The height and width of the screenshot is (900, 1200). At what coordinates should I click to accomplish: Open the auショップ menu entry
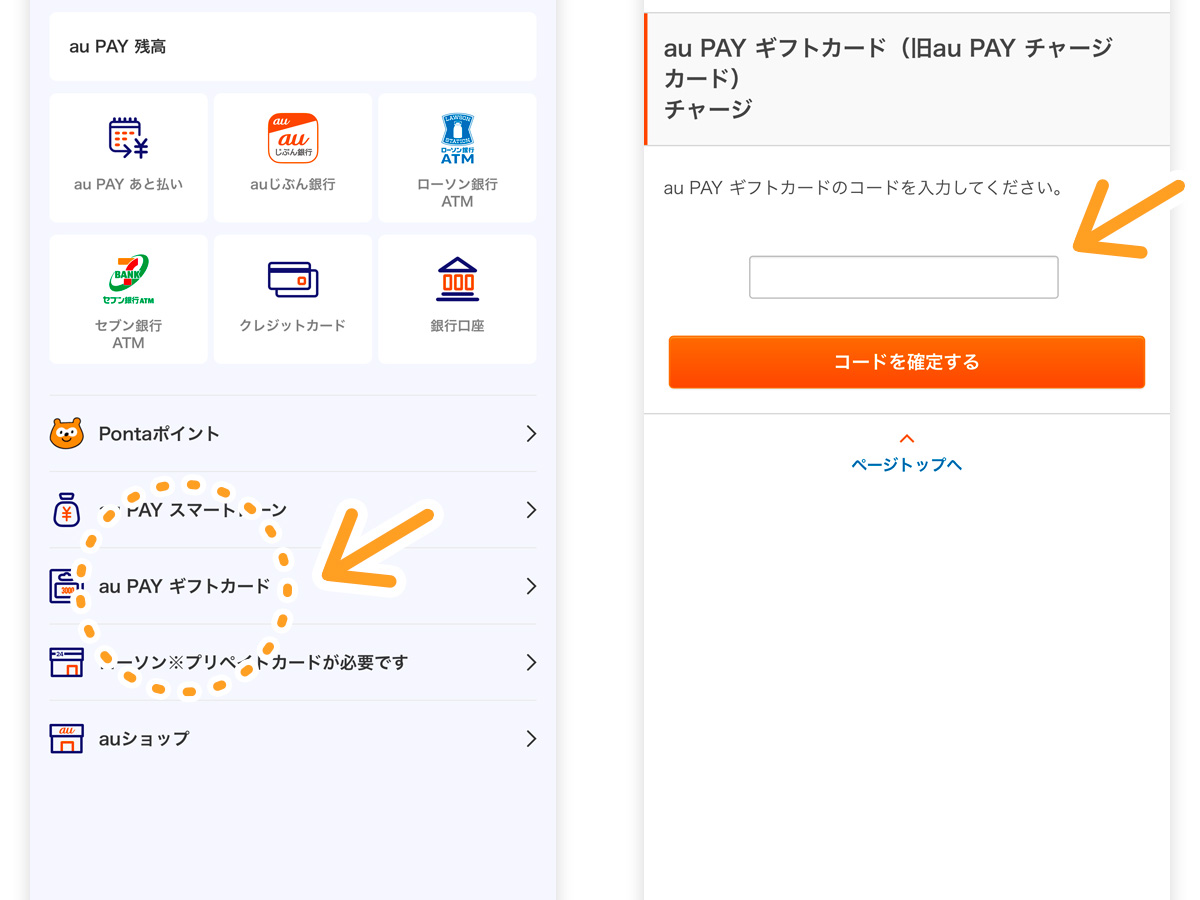(293, 738)
